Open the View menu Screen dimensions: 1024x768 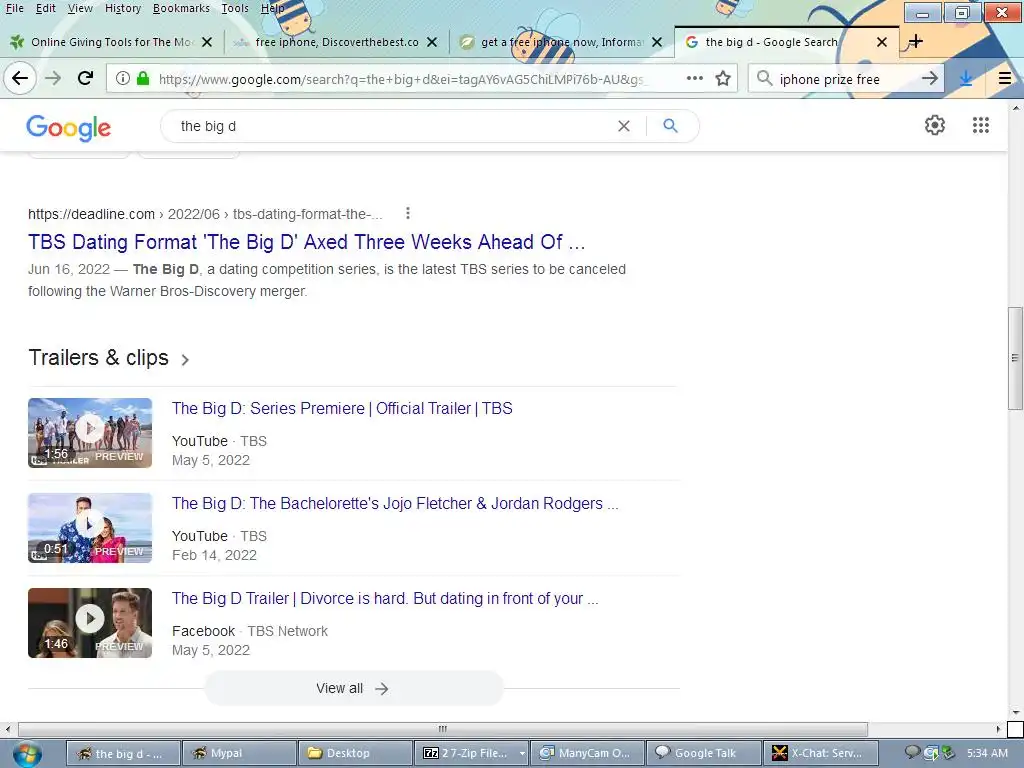pyautogui.click(x=80, y=8)
